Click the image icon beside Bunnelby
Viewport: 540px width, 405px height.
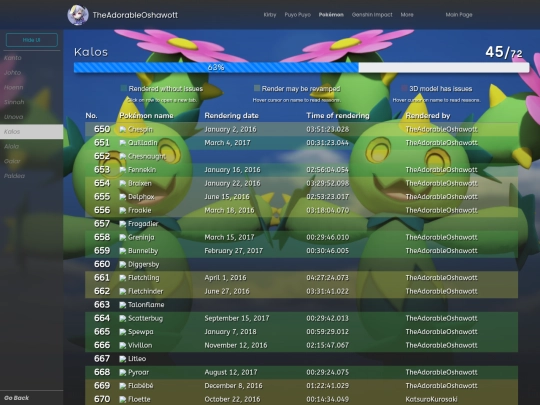click(x=123, y=251)
